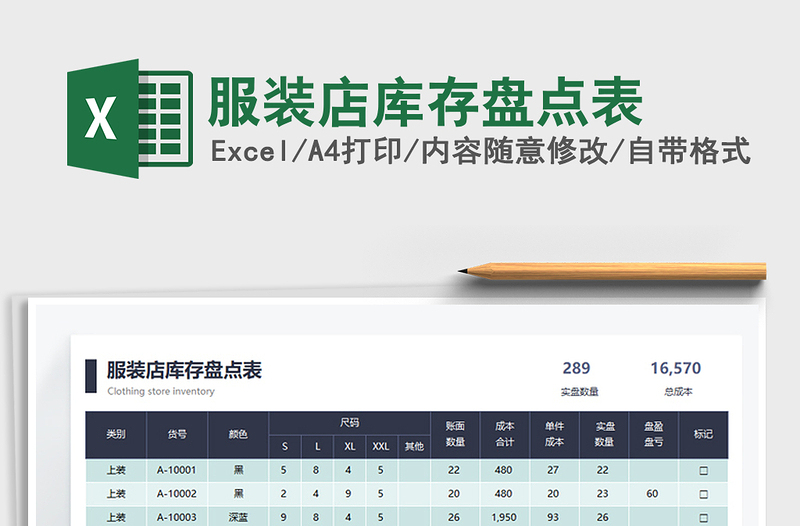Select the S size sub-header
The image size is (800, 526).
(285, 446)
